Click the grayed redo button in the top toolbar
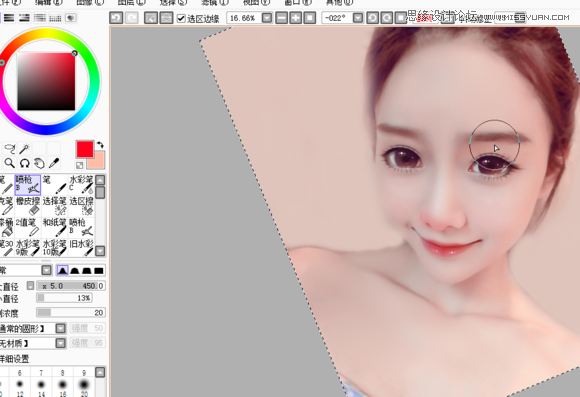Image resolution: width=580 pixels, height=397 pixels. point(132,18)
